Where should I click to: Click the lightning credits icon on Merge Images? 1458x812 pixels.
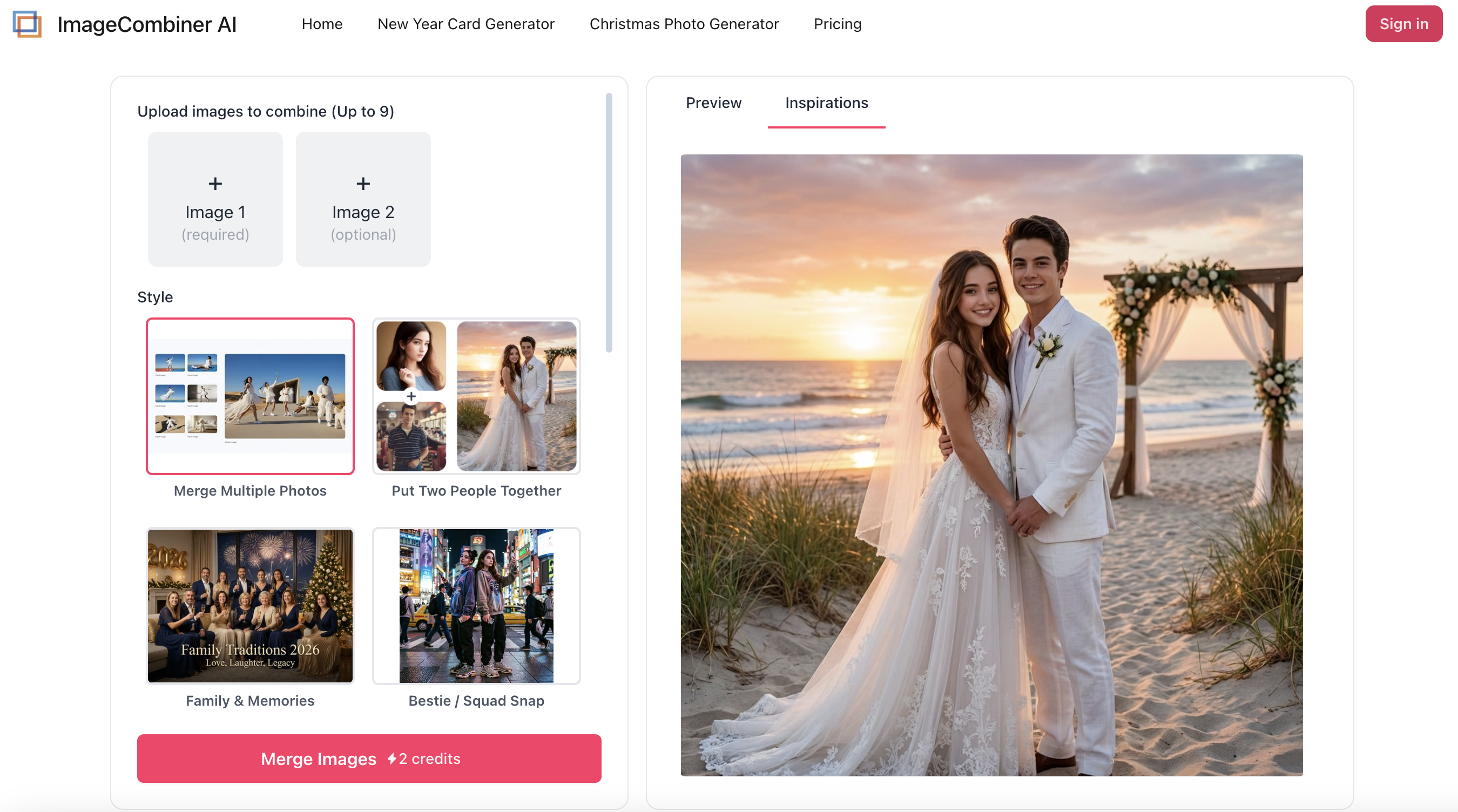pyautogui.click(x=393, y=759)
